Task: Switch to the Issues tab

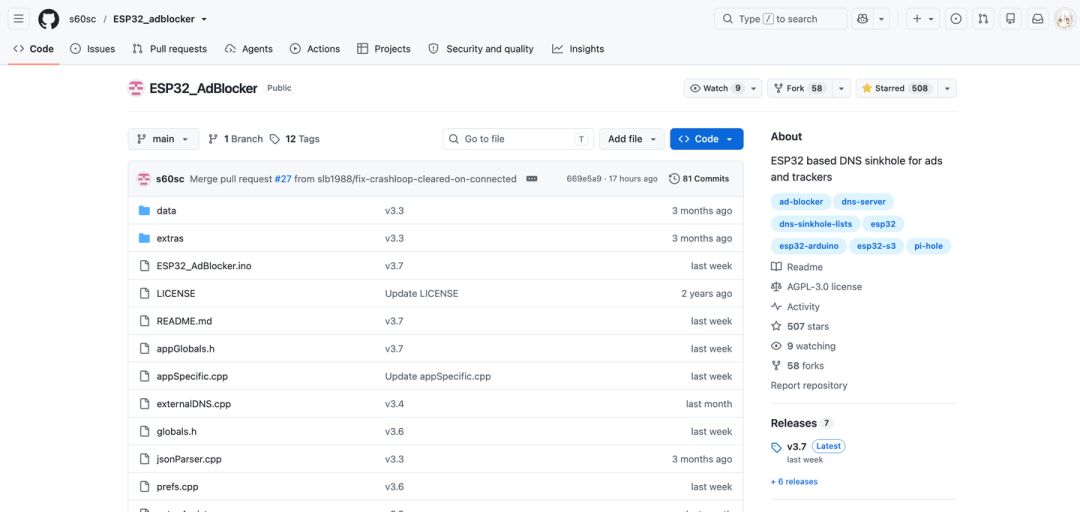Action: point(93,49)
